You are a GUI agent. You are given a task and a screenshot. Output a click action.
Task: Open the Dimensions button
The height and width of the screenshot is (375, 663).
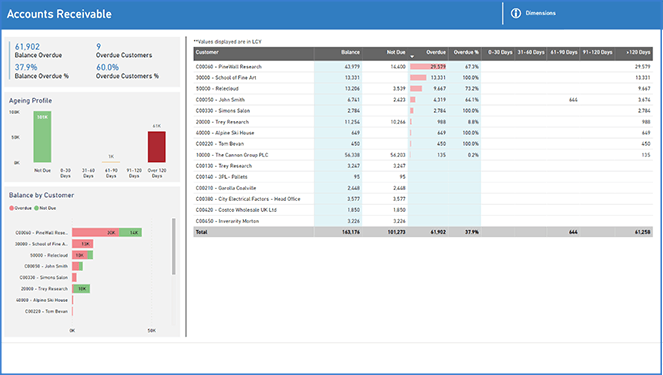click(x=534, y=13)
